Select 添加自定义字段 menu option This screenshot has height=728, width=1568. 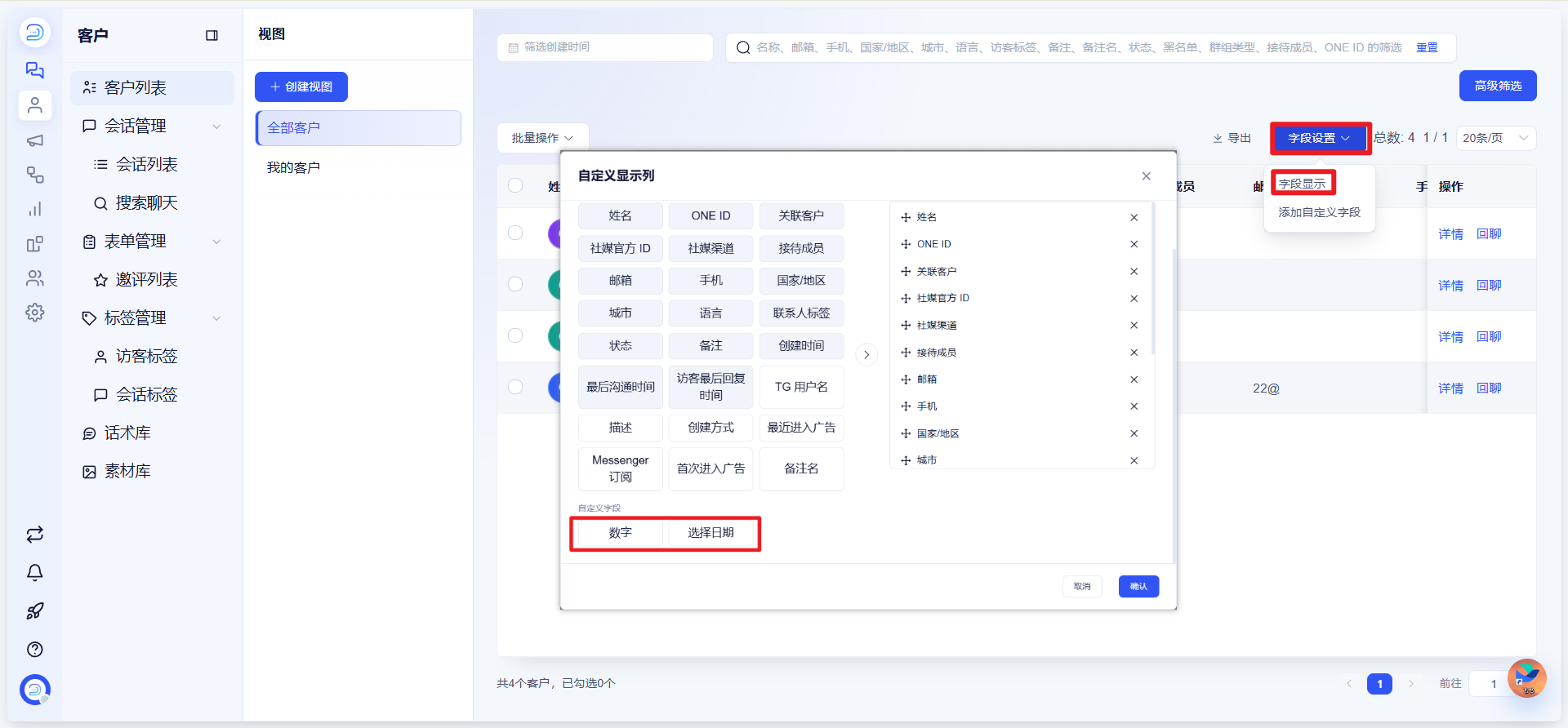click(1319, 212)
